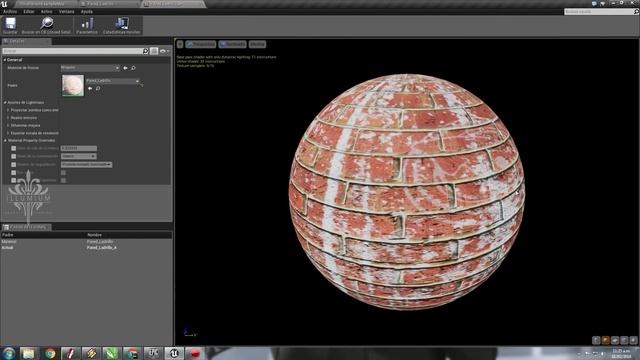The image size is (640, 360).
Task: Open the Archivo menu
Action: pos(10,11)
